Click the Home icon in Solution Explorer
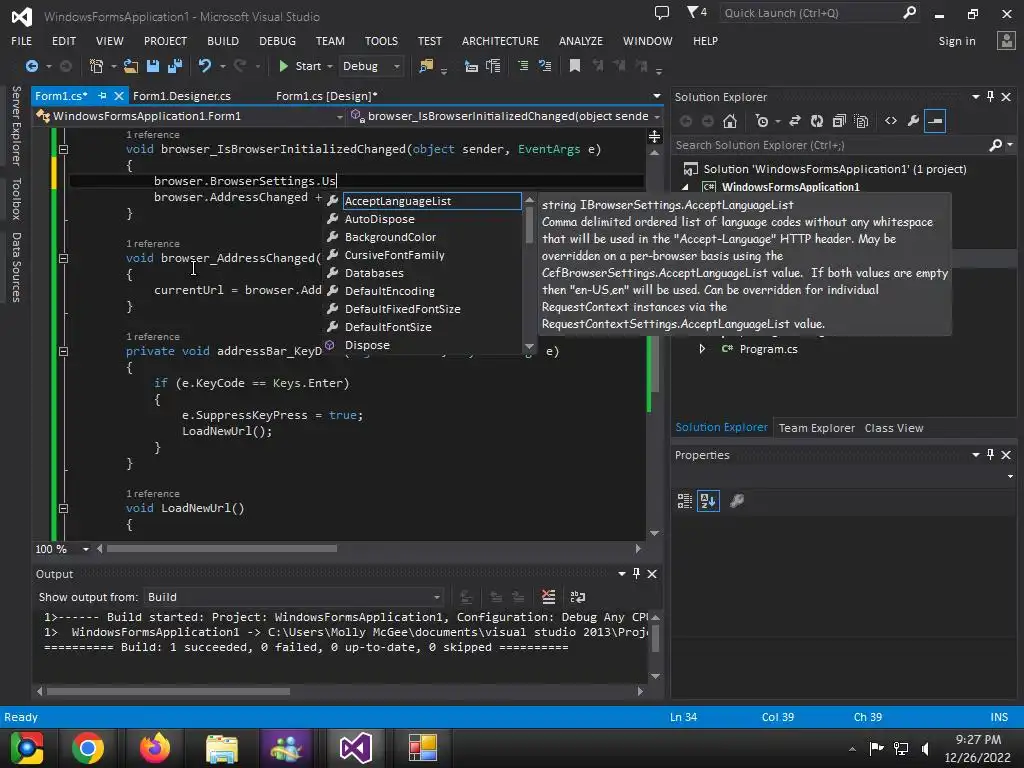 (730, 121)
